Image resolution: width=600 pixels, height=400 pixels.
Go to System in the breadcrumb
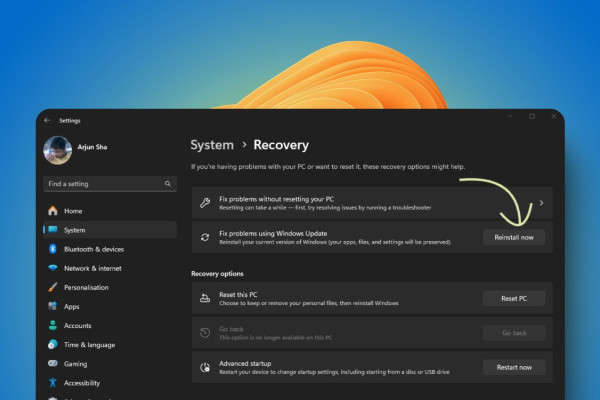click(x=212, y=145)
